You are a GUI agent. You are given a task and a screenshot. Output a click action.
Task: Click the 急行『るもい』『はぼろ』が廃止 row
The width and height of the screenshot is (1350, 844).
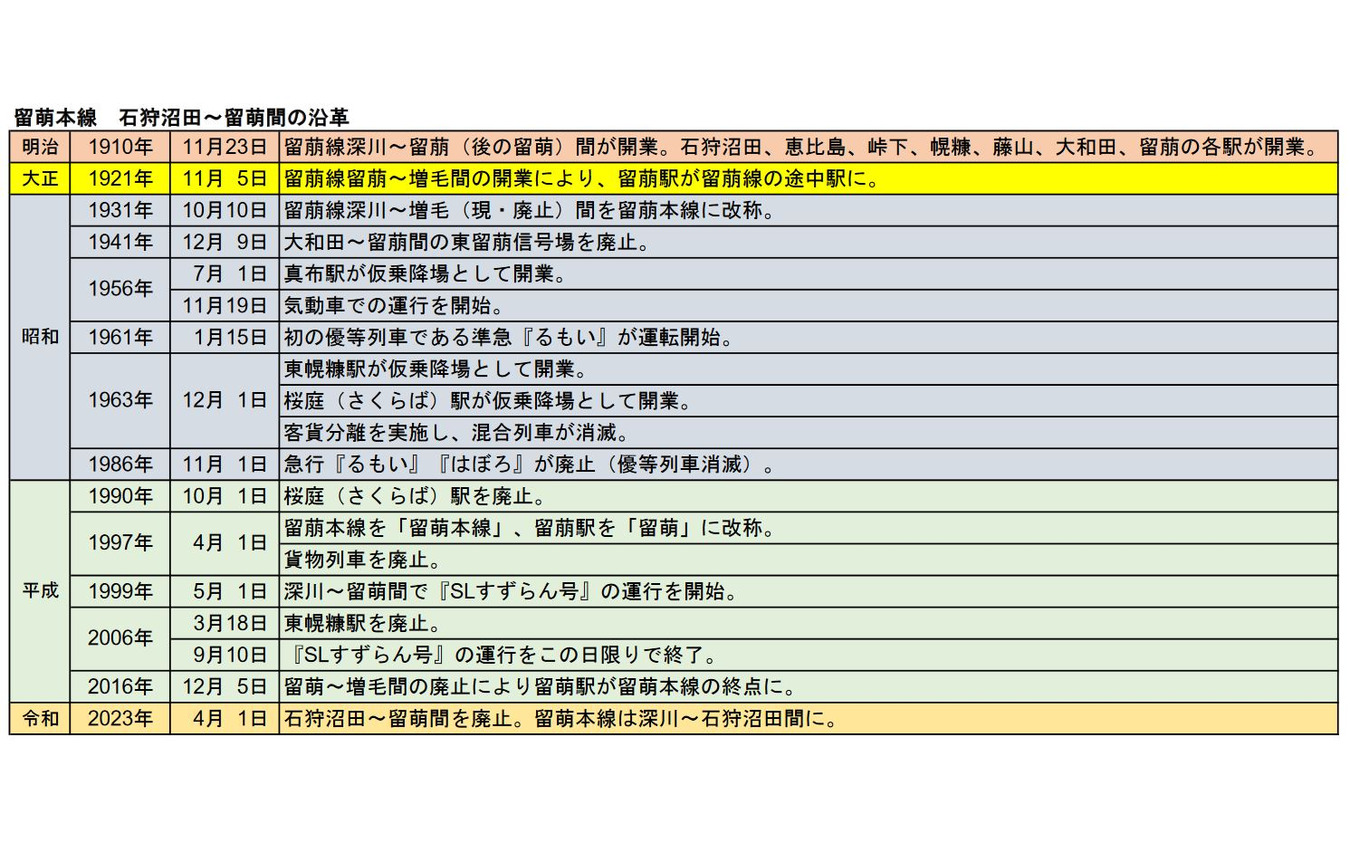(808, 464)
